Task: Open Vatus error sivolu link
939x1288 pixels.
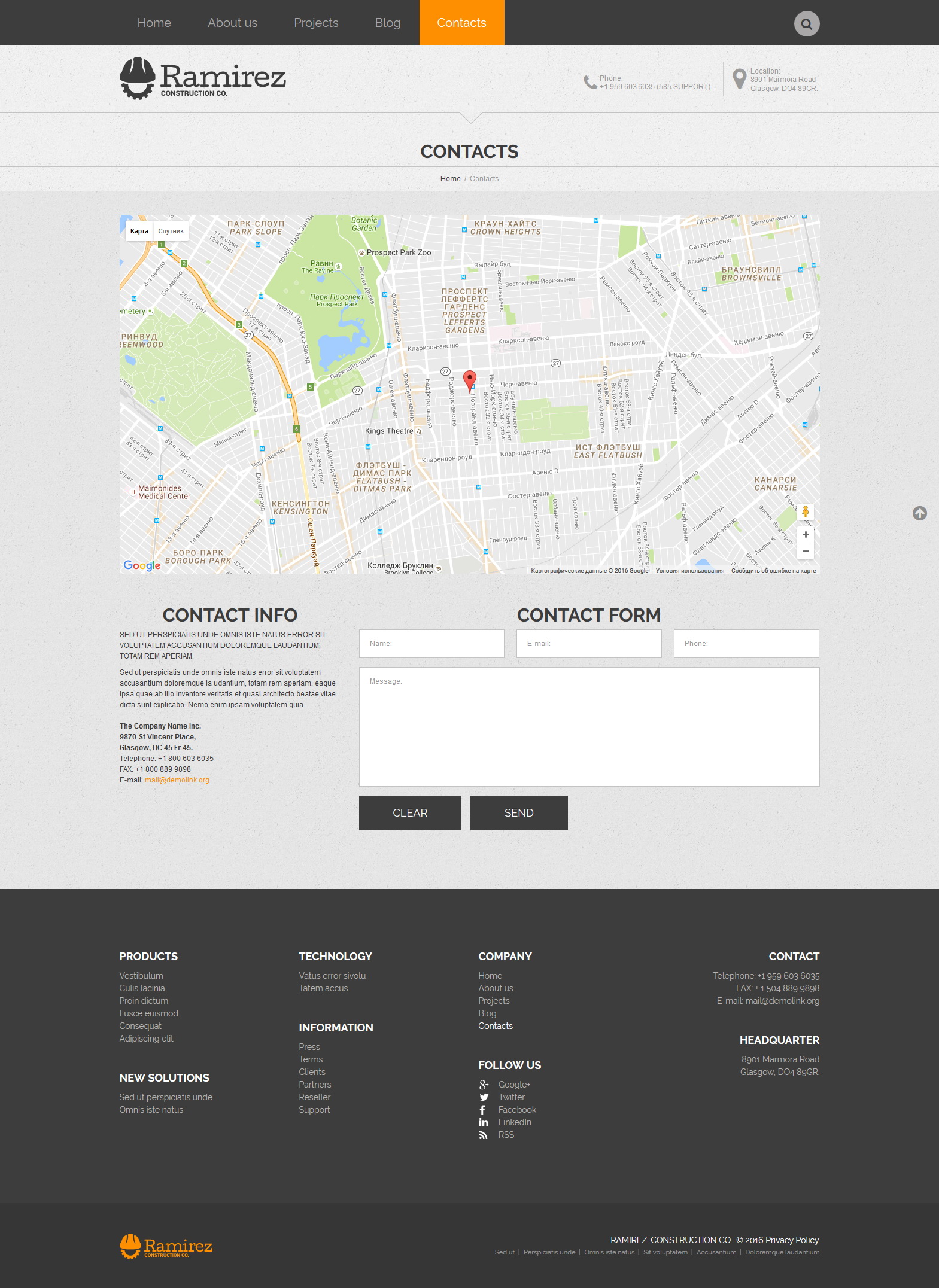Action: point(332,976)
